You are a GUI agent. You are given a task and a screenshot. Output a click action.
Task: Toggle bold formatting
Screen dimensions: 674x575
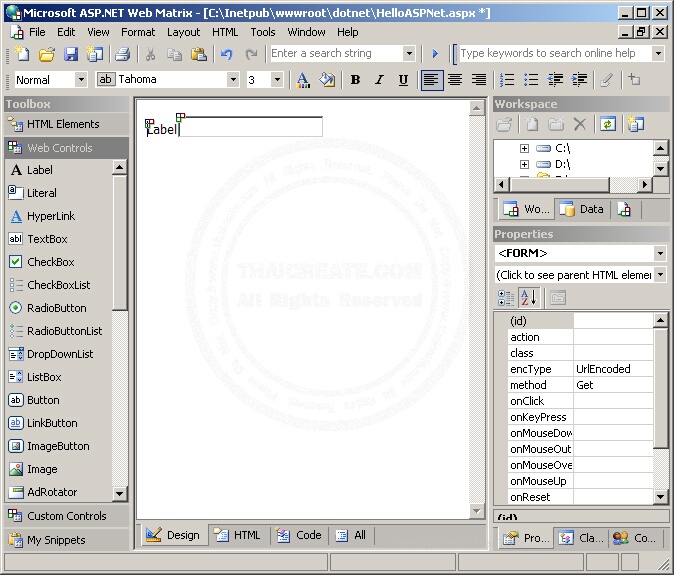click(355, 80)
